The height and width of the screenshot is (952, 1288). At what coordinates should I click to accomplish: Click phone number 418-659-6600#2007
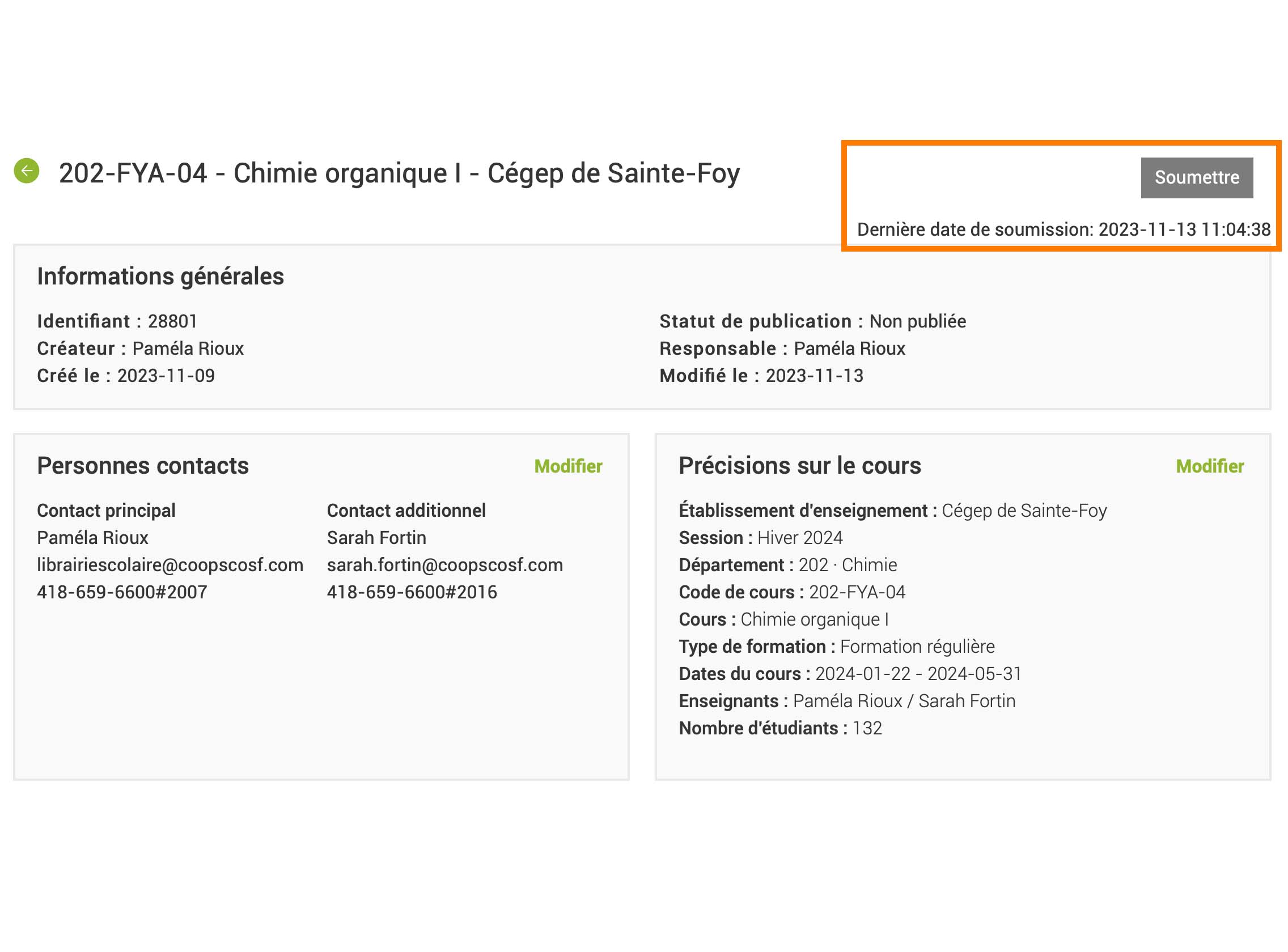click(x=122, y=592)
